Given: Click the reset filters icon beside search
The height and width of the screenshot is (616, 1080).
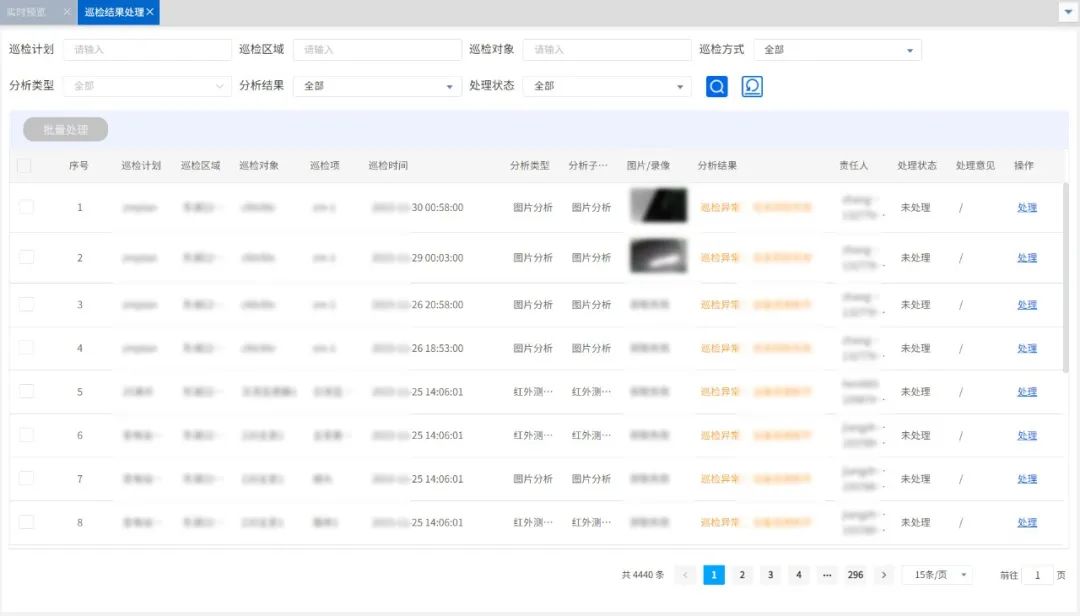Looking at the screenshot, I should pos(751,87).
